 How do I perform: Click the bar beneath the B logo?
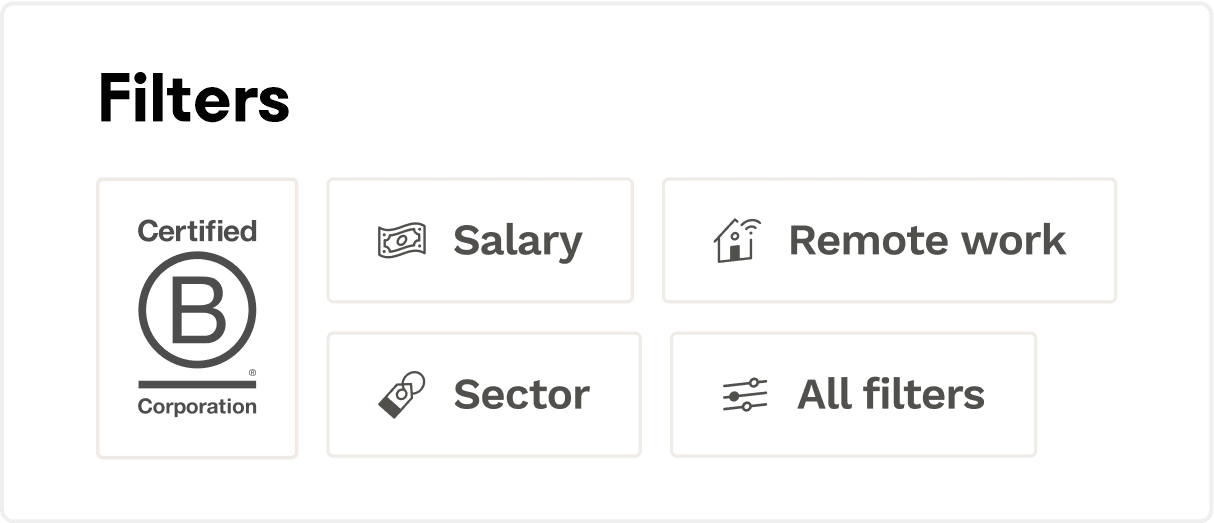(x=197, y=384)
